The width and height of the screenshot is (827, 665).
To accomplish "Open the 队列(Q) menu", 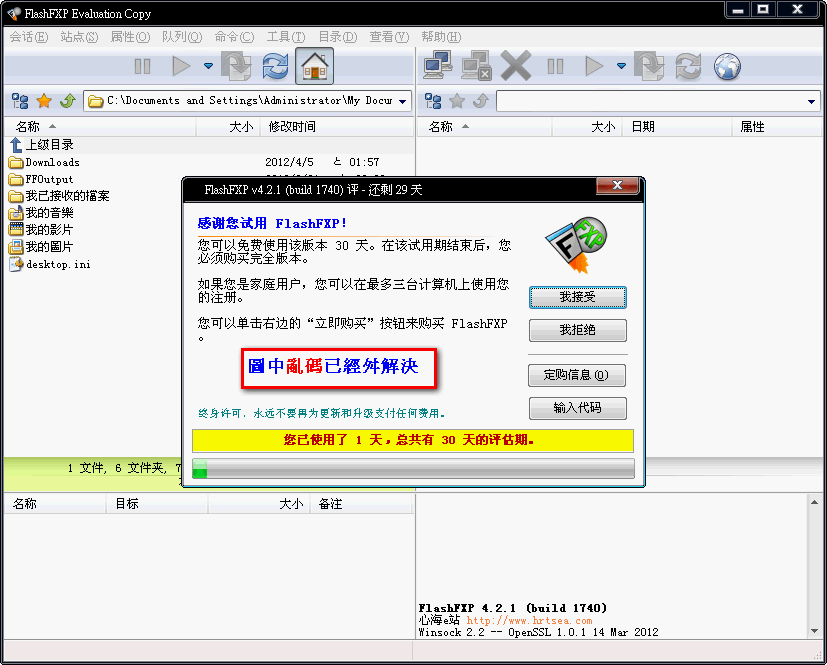I will coord(182,36).
